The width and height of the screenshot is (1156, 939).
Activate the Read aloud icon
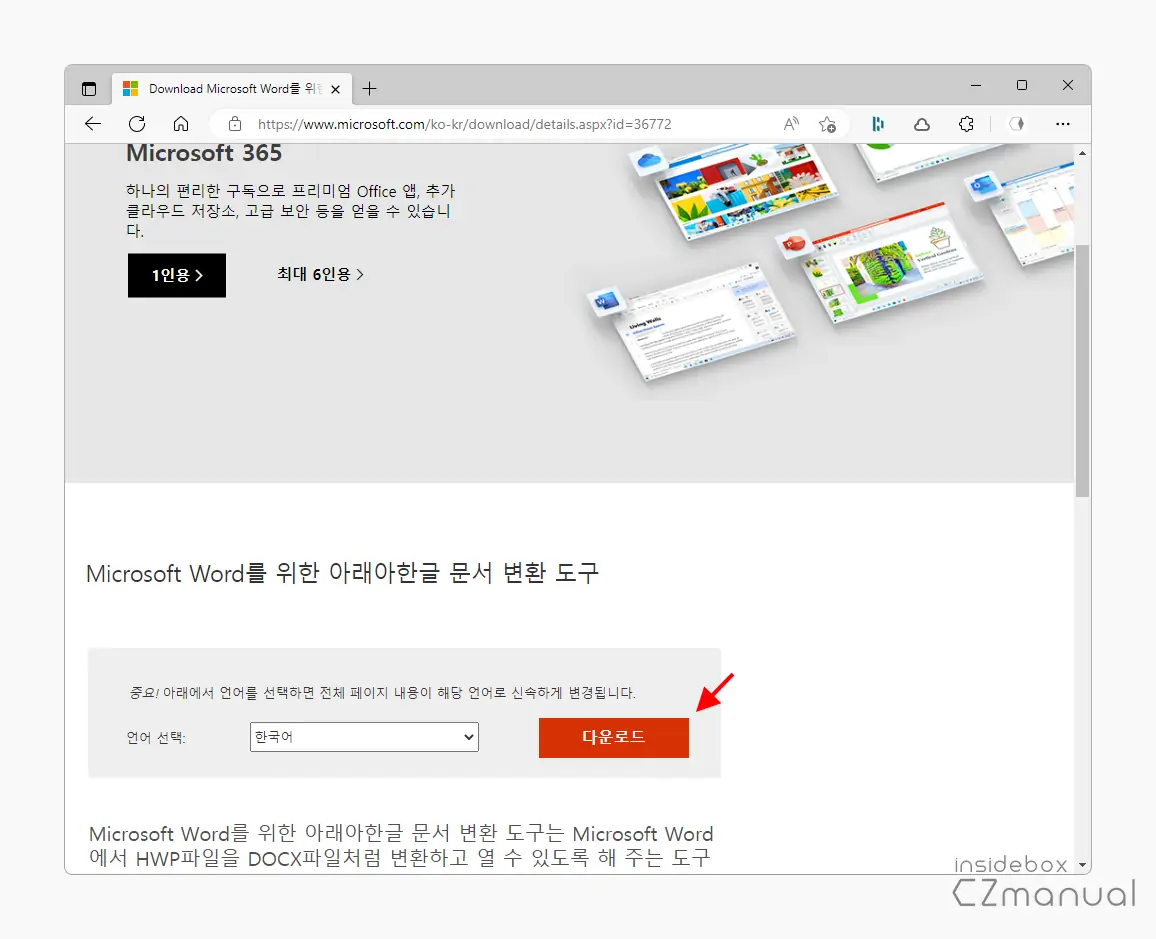[x=790, y=124]
